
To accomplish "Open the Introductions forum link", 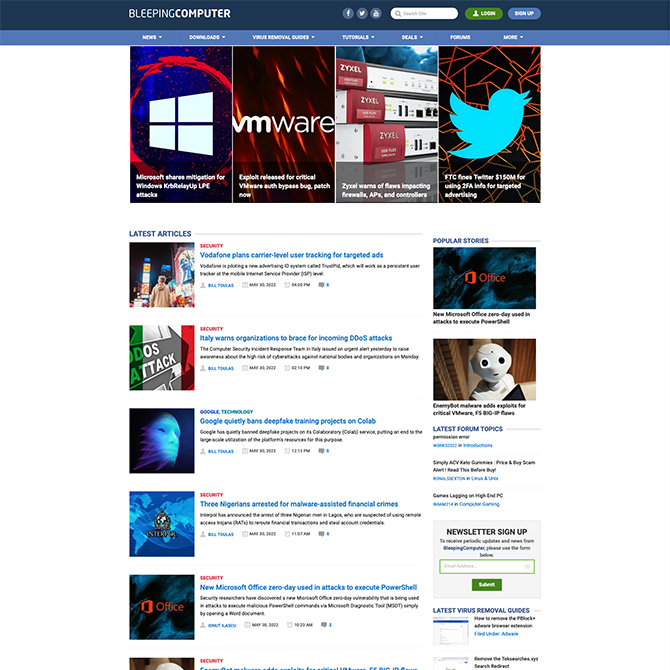I will (x=477, y=445).
